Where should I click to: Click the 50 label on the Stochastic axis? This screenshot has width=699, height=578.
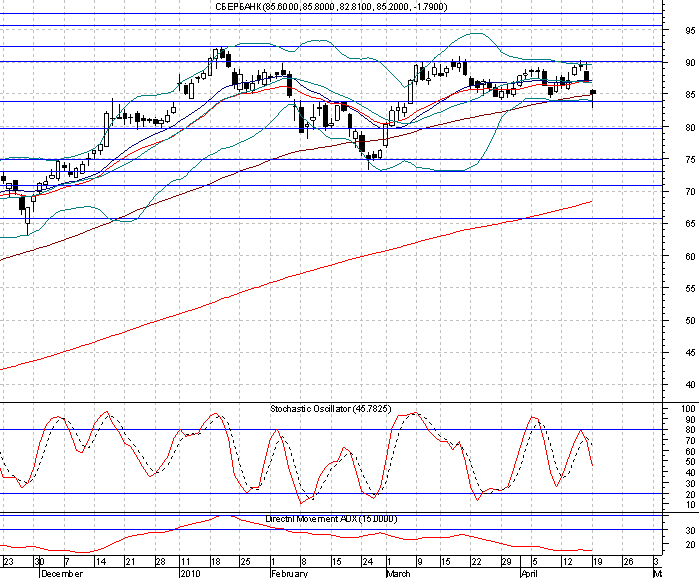coord(690,462)
